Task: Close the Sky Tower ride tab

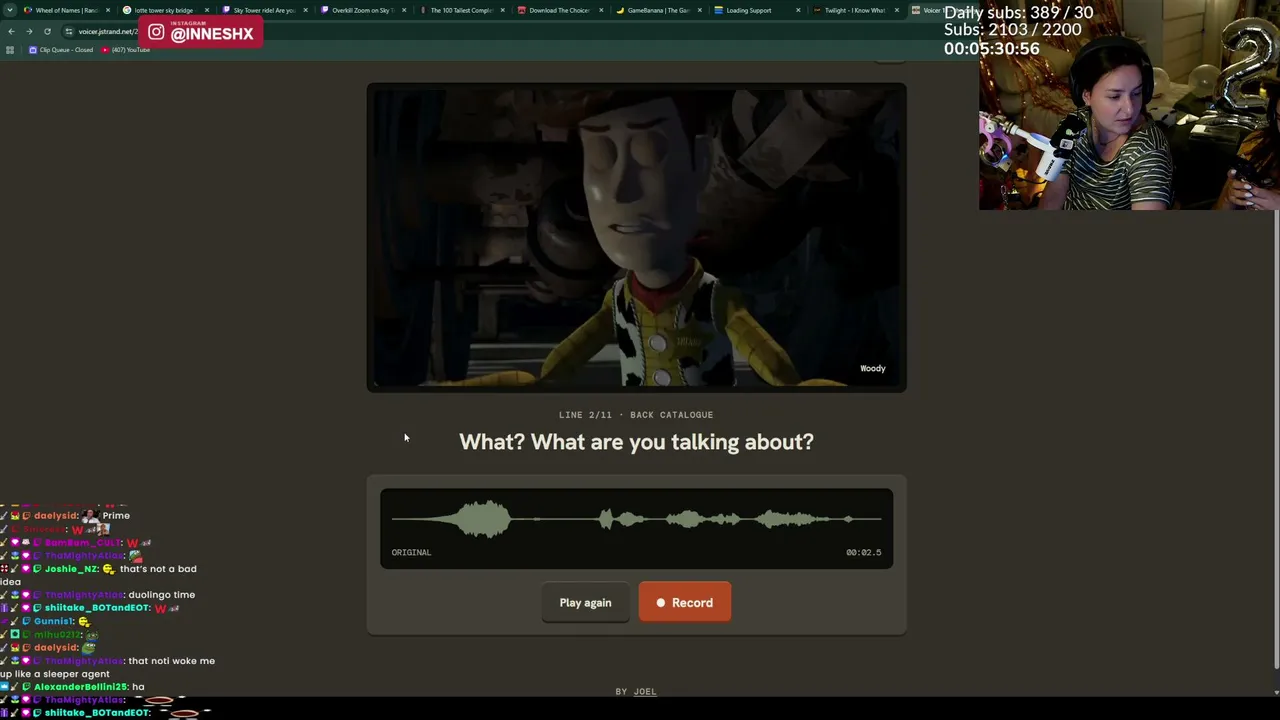Action: pyautogui.click(x=305, y=10)
